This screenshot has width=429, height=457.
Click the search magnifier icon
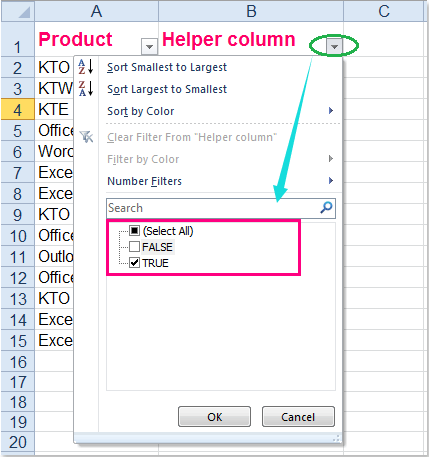point(326,207)
